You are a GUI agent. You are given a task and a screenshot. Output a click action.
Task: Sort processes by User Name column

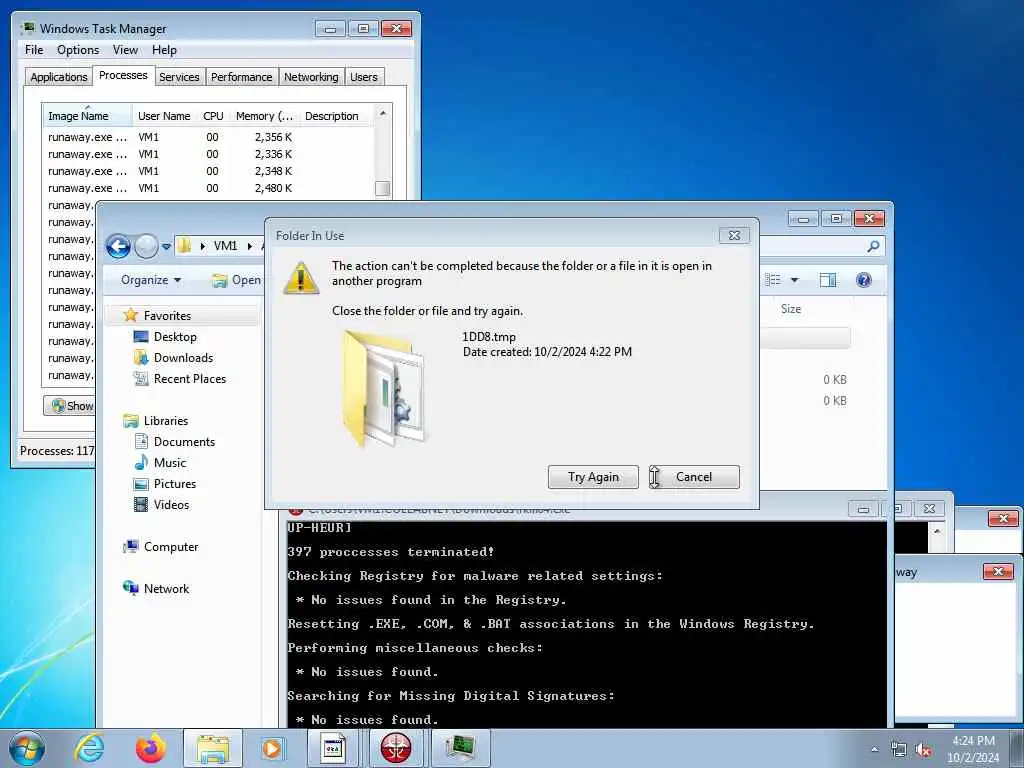click(x=164, y=116)
